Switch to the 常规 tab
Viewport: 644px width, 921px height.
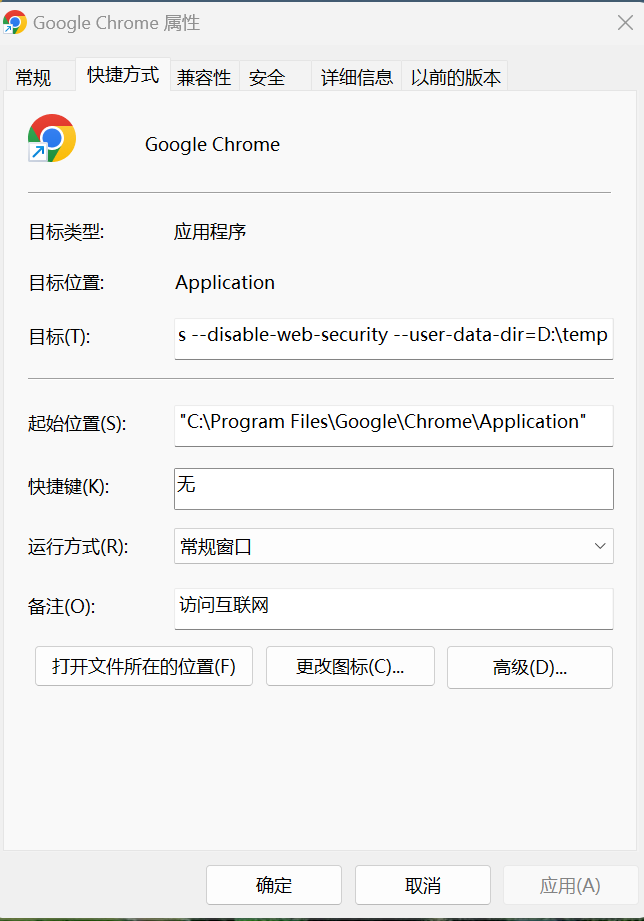tap(34, 77)
